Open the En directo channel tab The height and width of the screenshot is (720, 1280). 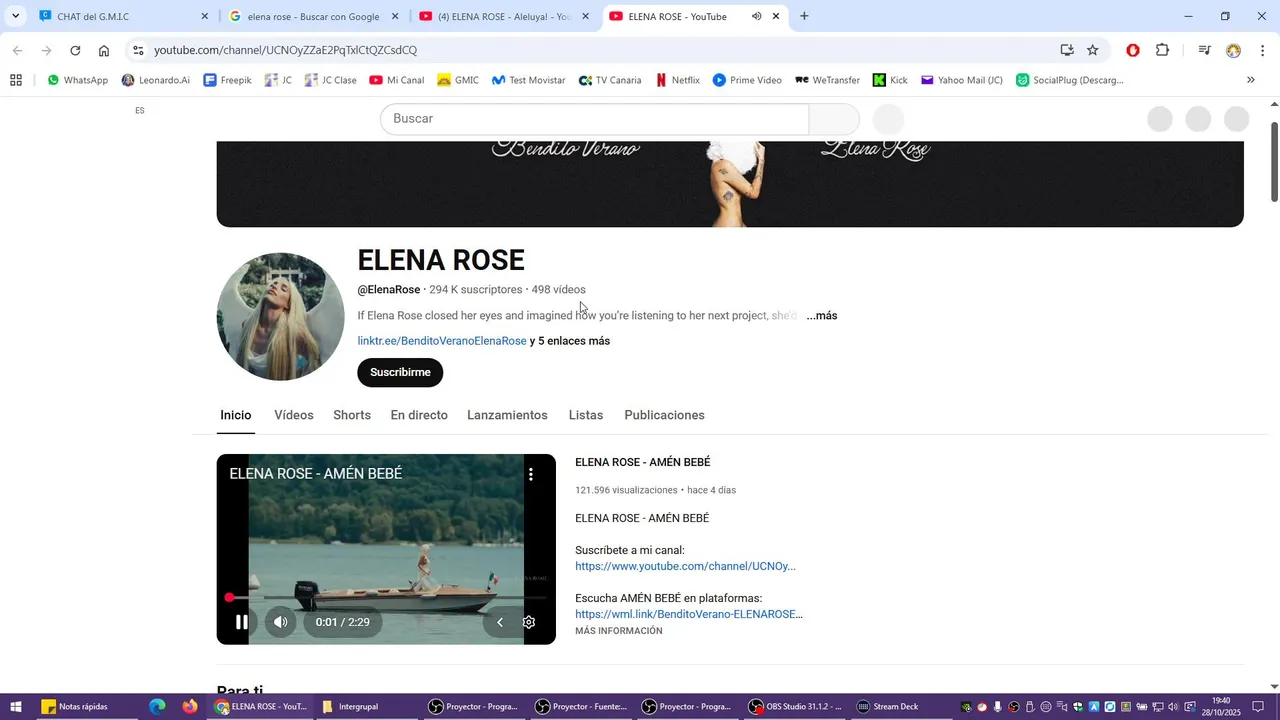419,415
